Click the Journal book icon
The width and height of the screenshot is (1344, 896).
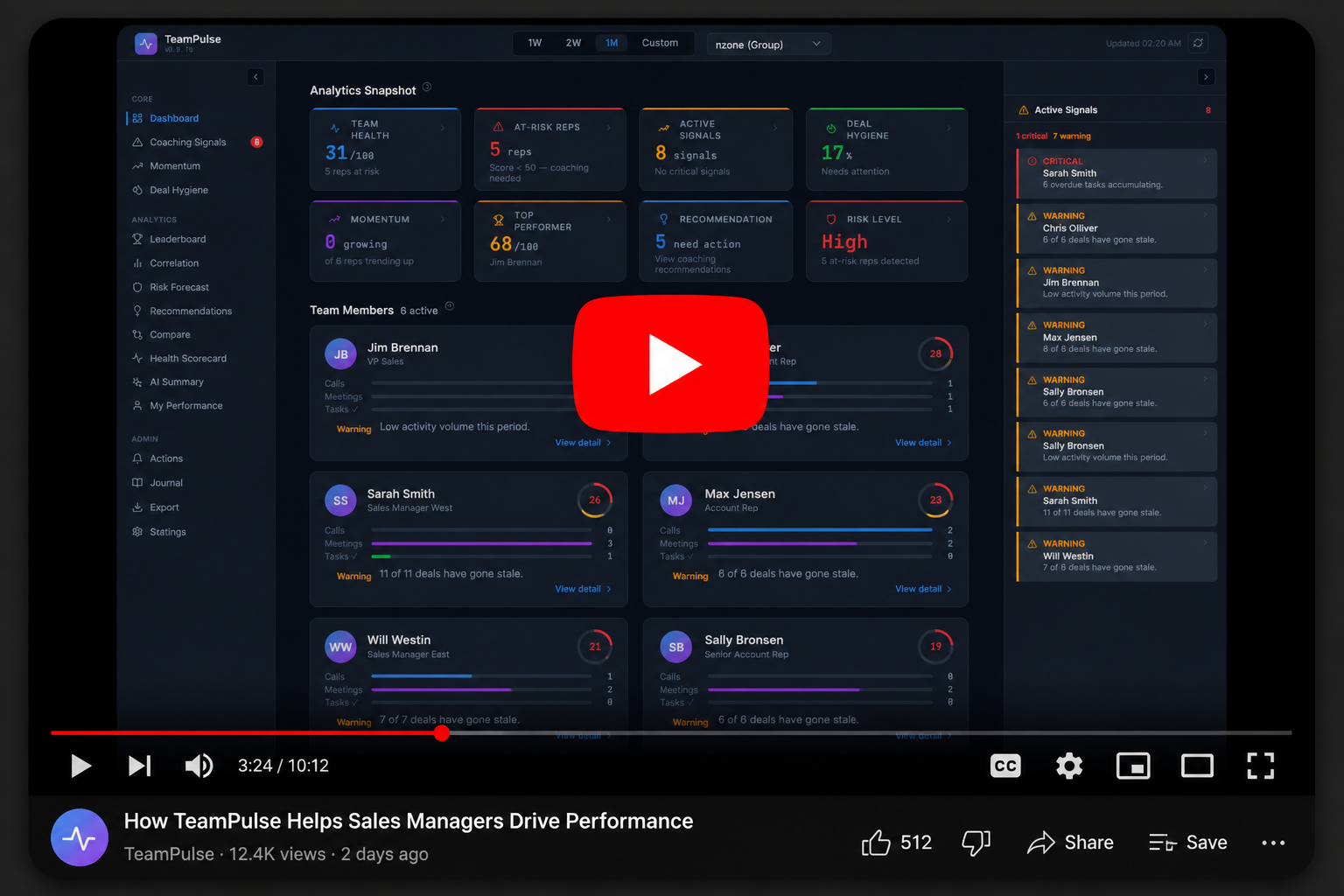[x=137, y=483]
